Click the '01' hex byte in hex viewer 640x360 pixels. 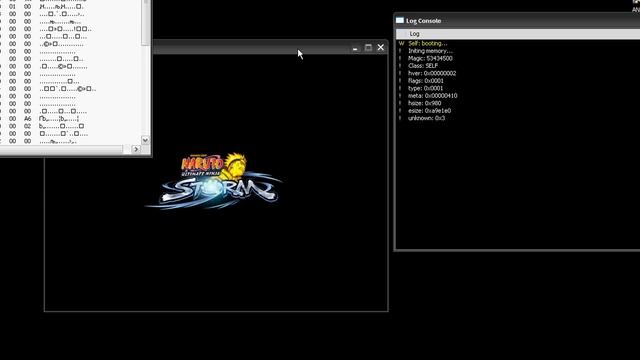[13, 7]
